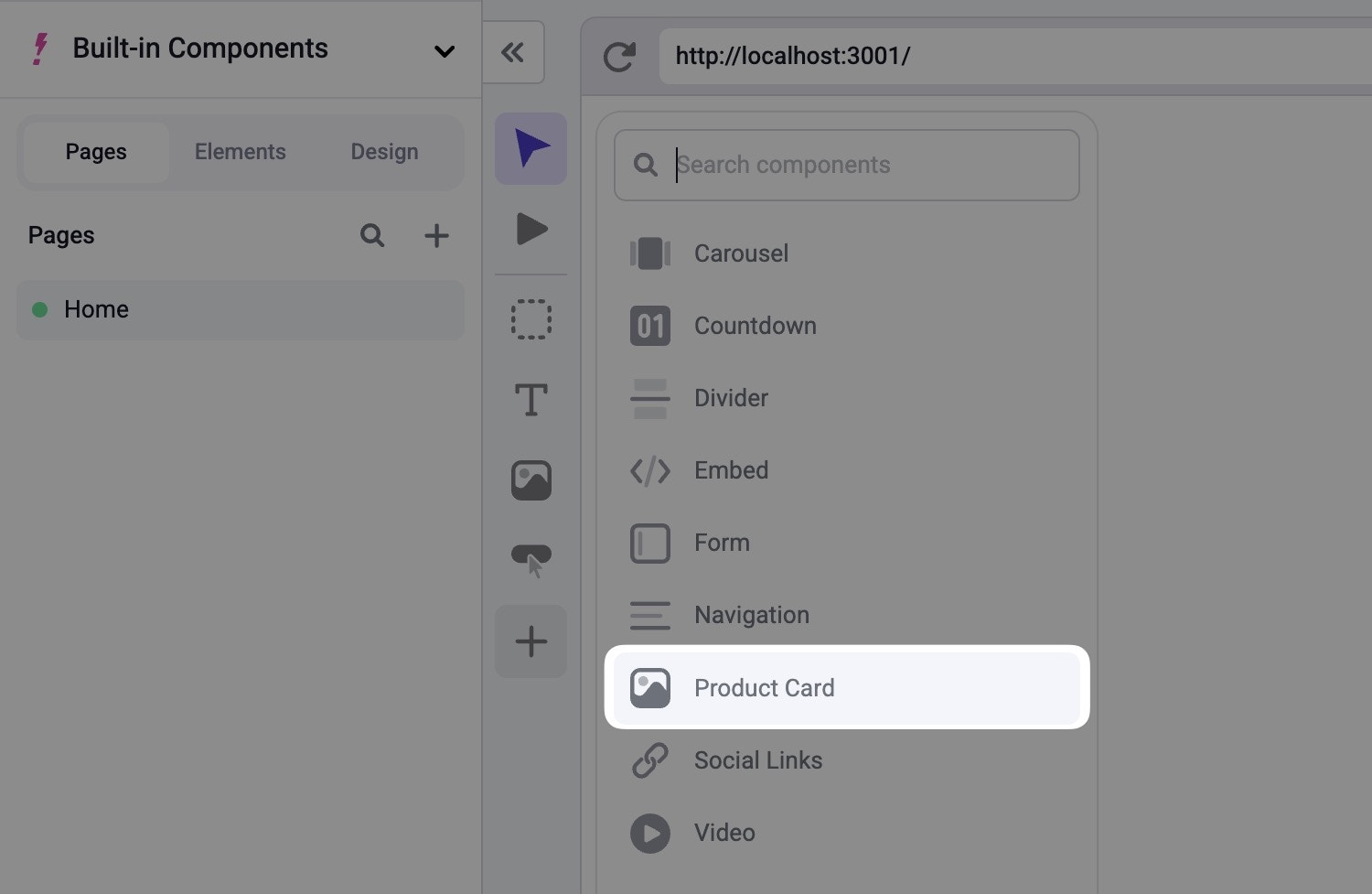Screen dimensions: 1372x894
Task: Select the Image tool
Action: coord(531,479)
